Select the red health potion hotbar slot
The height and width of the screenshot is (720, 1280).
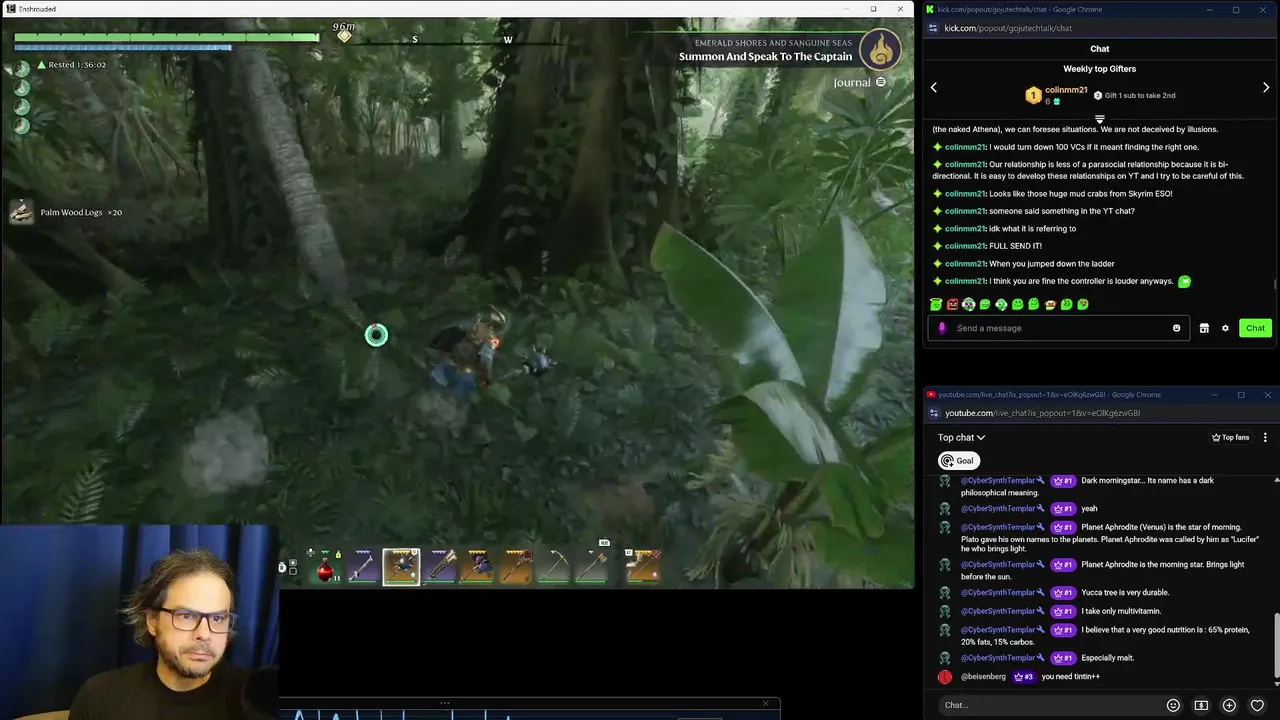(326, 567)
